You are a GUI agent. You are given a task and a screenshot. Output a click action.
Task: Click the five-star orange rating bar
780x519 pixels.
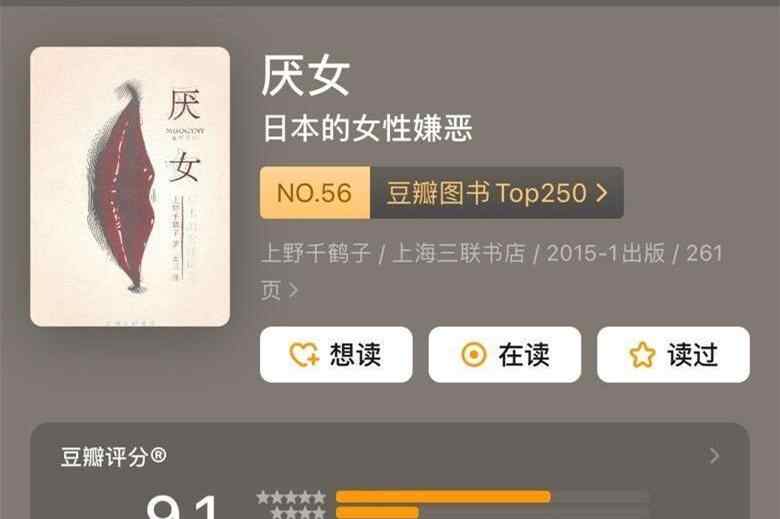(443, 497)
